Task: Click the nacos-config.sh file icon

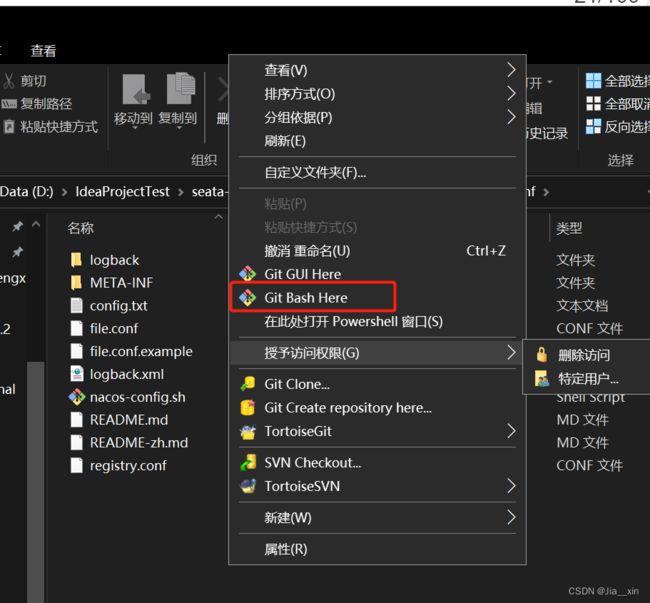Action: 77,397
